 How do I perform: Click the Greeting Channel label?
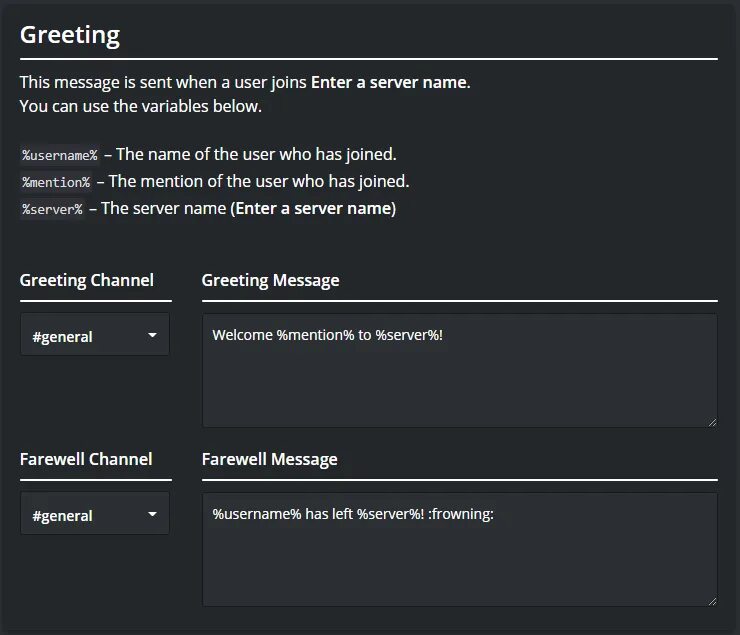pyautogui.click(x=87, y=280)
